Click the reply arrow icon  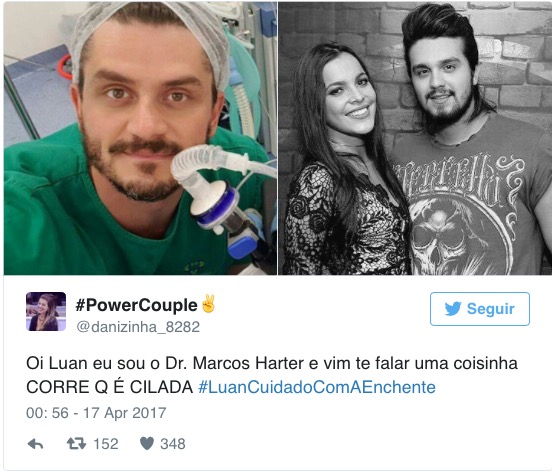(36, 444)
